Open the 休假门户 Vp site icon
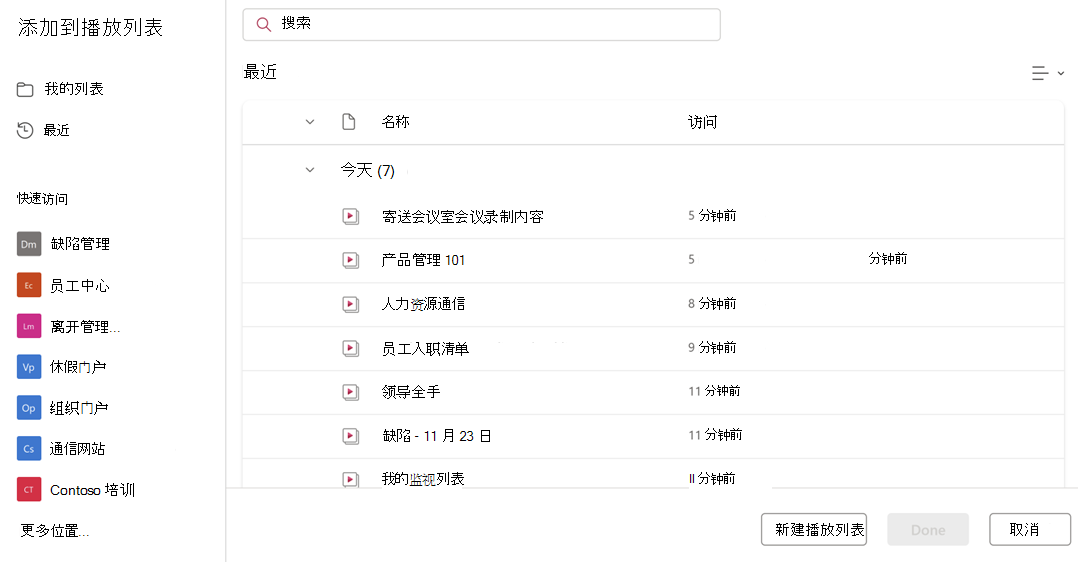Screen dimensions: 1078x562 29,367
